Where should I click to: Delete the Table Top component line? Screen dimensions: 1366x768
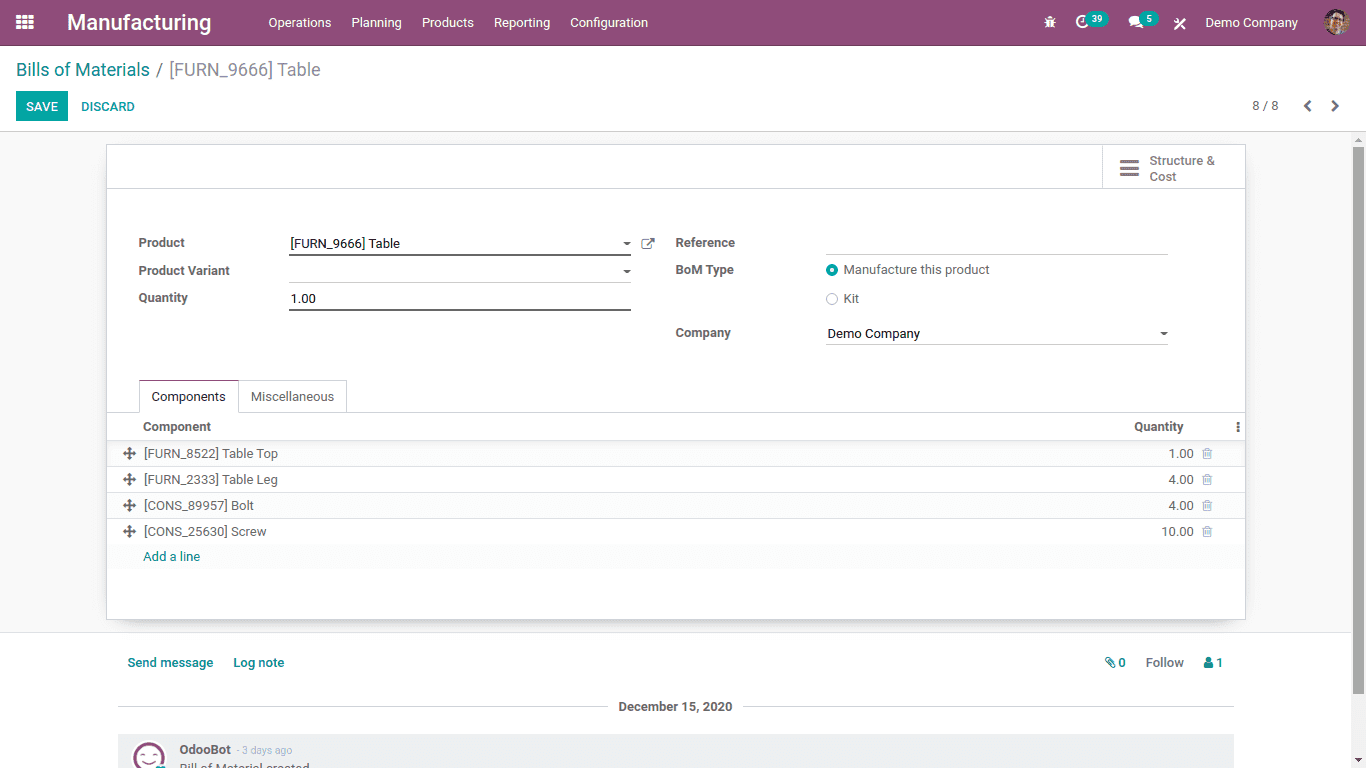click(x=1207, y=454)
